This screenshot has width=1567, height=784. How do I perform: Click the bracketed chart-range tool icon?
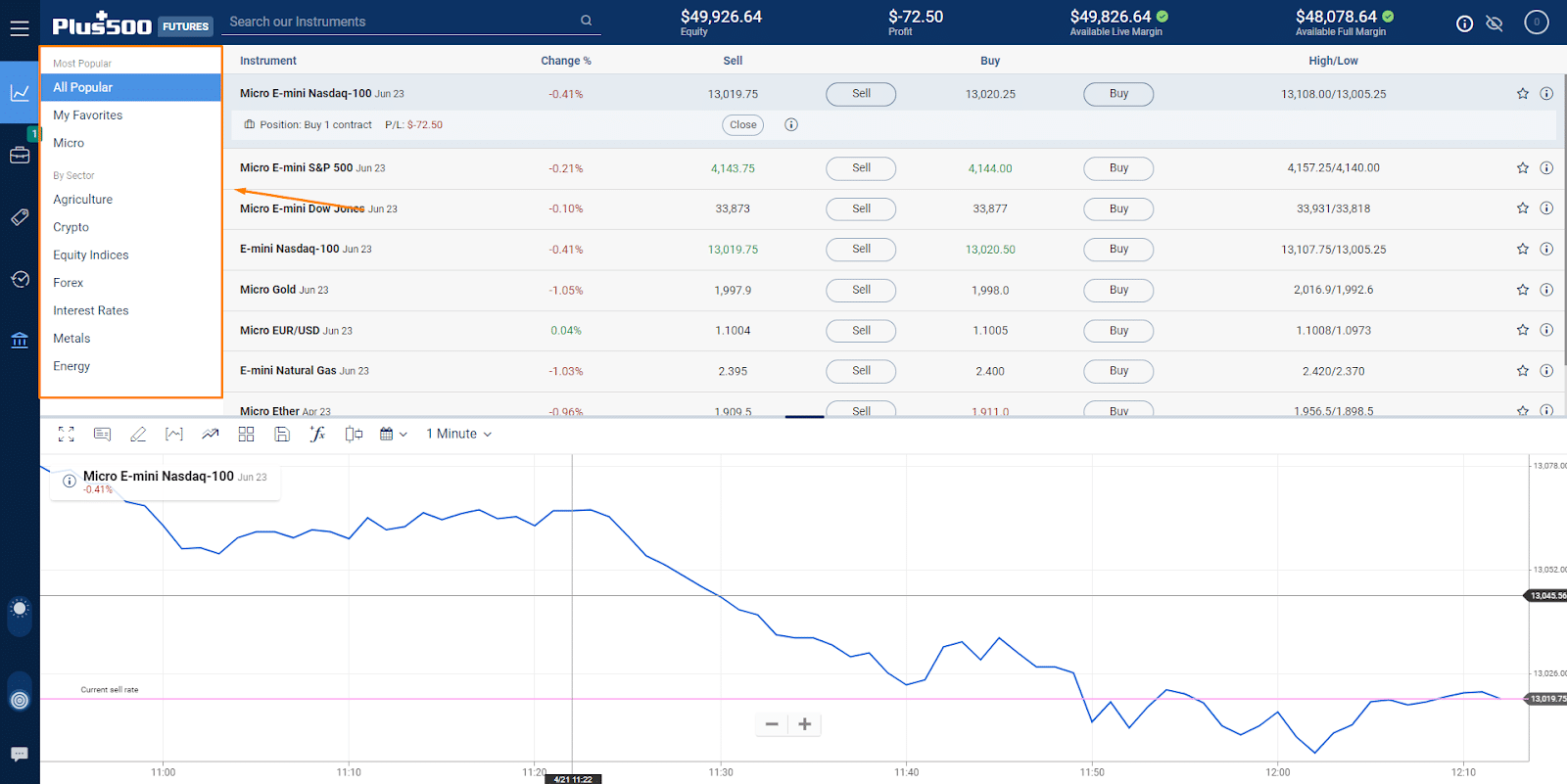(174, 435)
